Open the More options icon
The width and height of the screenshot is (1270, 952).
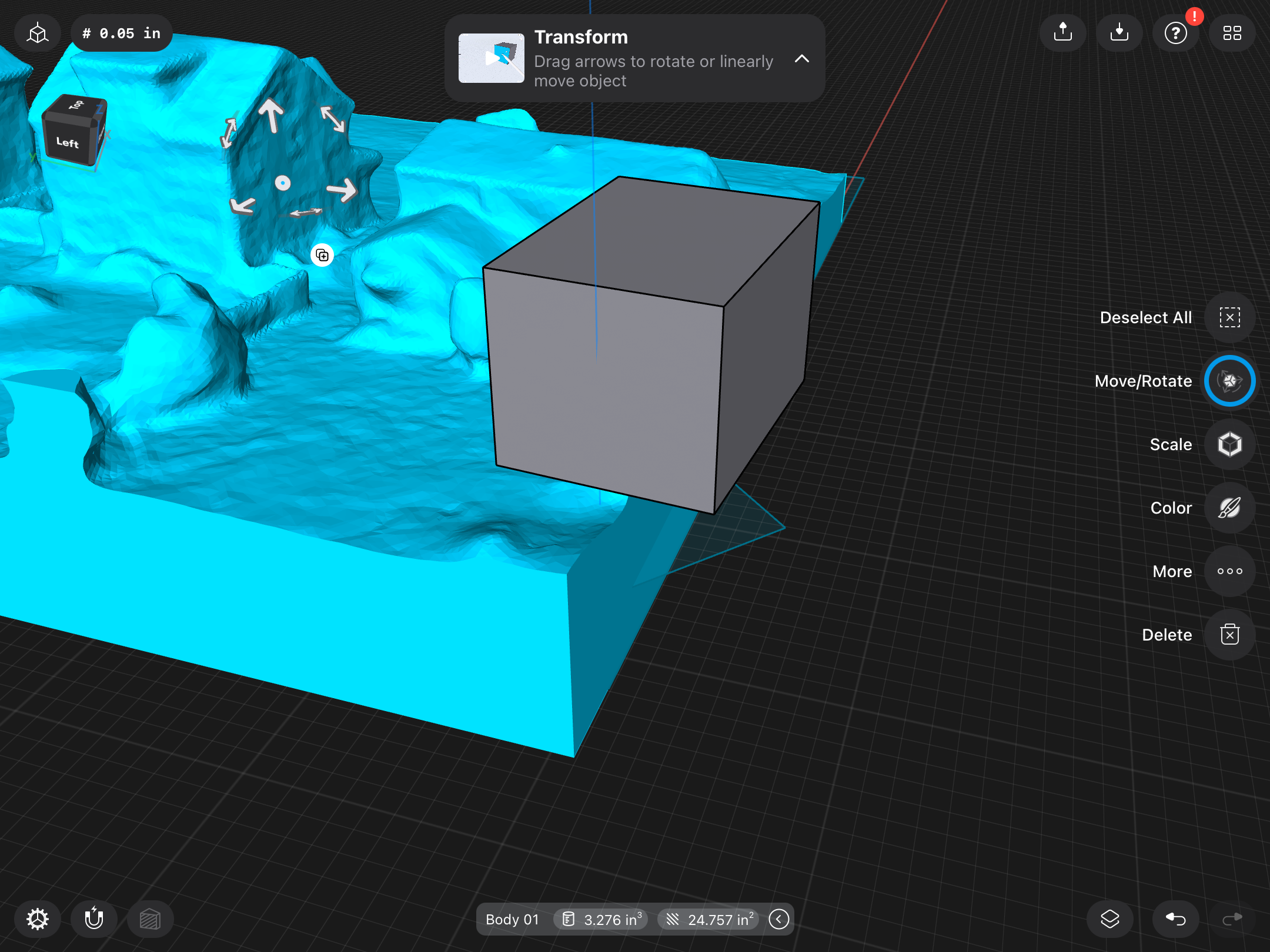1229,571
